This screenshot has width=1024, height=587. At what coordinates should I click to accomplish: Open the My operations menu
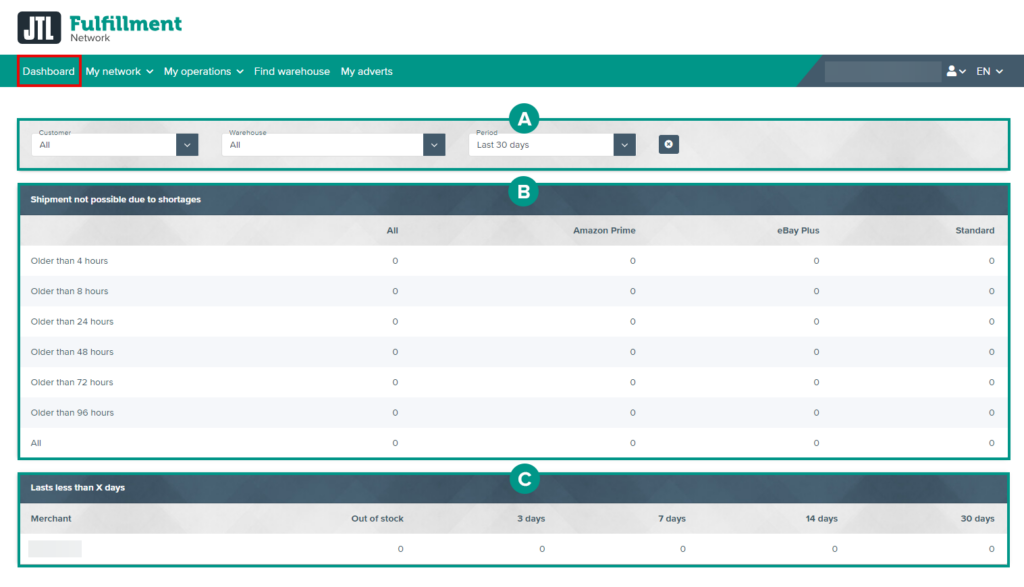pyautogui.click(x=204, y=72)
